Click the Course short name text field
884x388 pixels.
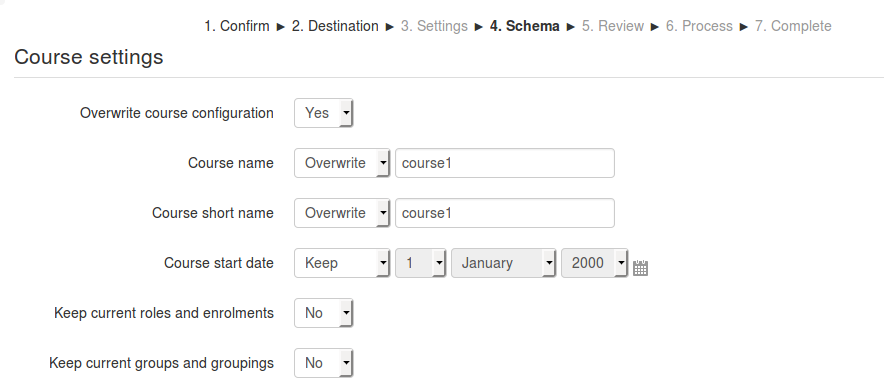click(505, 213)
